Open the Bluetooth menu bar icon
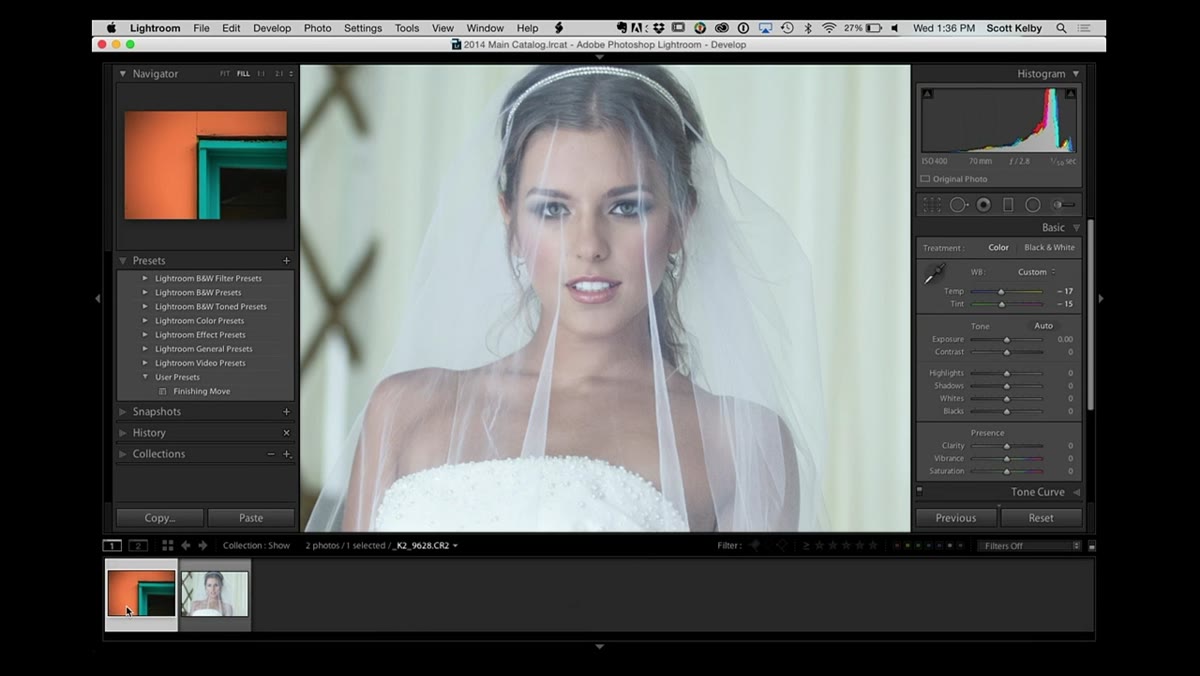The image size is (1200, 676). (808, 28)
